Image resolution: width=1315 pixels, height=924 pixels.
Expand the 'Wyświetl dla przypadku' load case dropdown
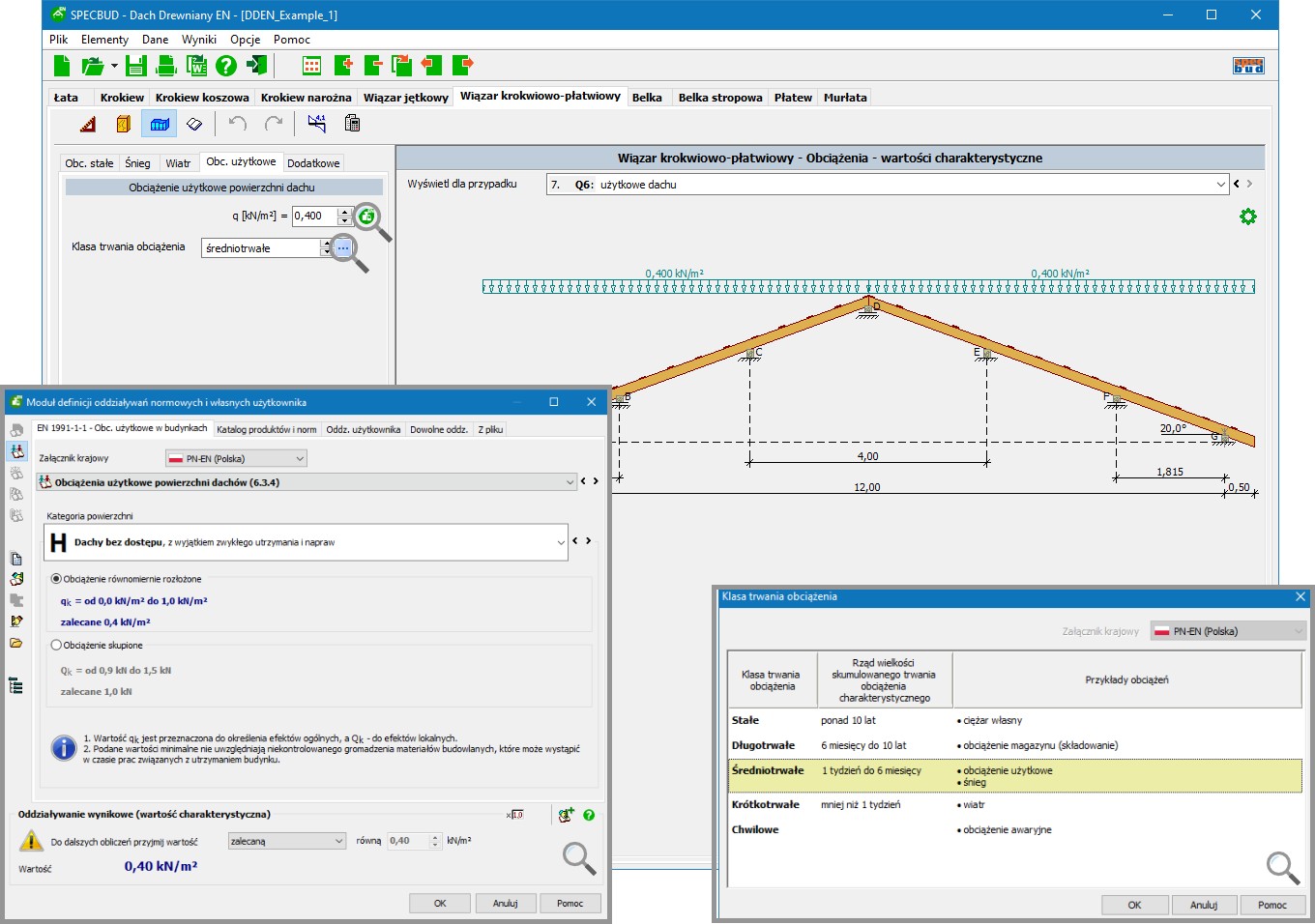[x=1220, y=185]
